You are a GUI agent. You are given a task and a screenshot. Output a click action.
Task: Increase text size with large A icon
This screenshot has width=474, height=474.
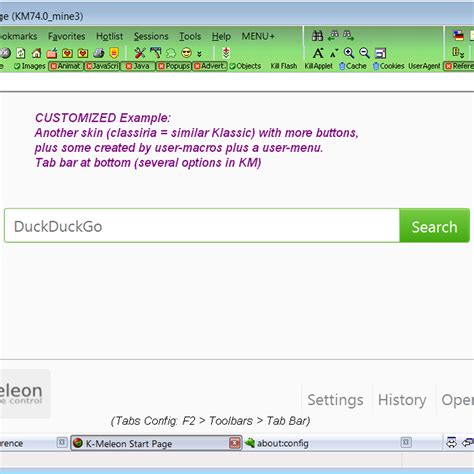(x=318, y=53)
